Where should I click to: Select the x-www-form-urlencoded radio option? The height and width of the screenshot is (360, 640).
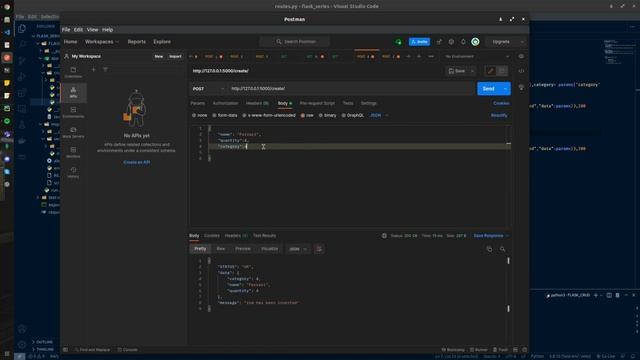(244, 116)
